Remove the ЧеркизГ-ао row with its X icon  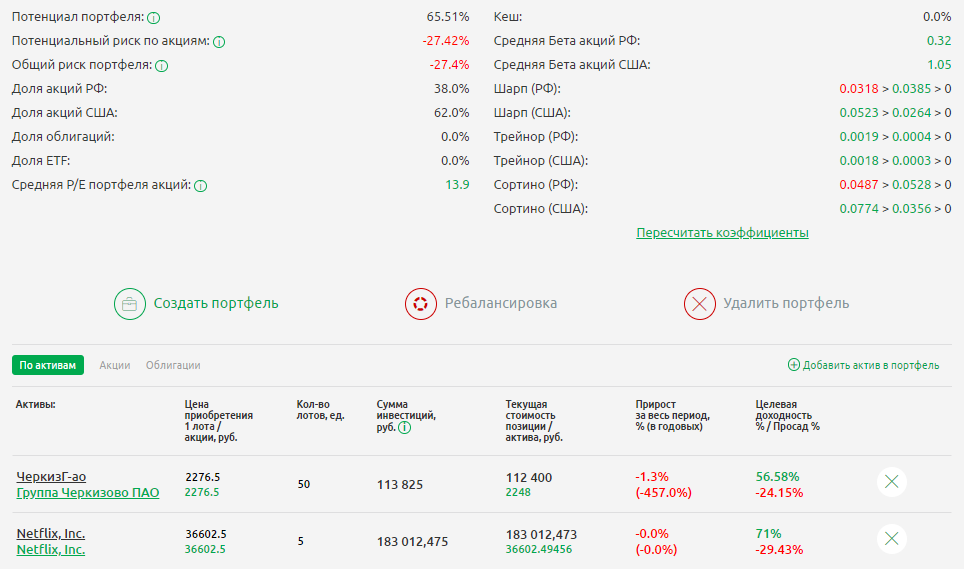click(892, 482)
